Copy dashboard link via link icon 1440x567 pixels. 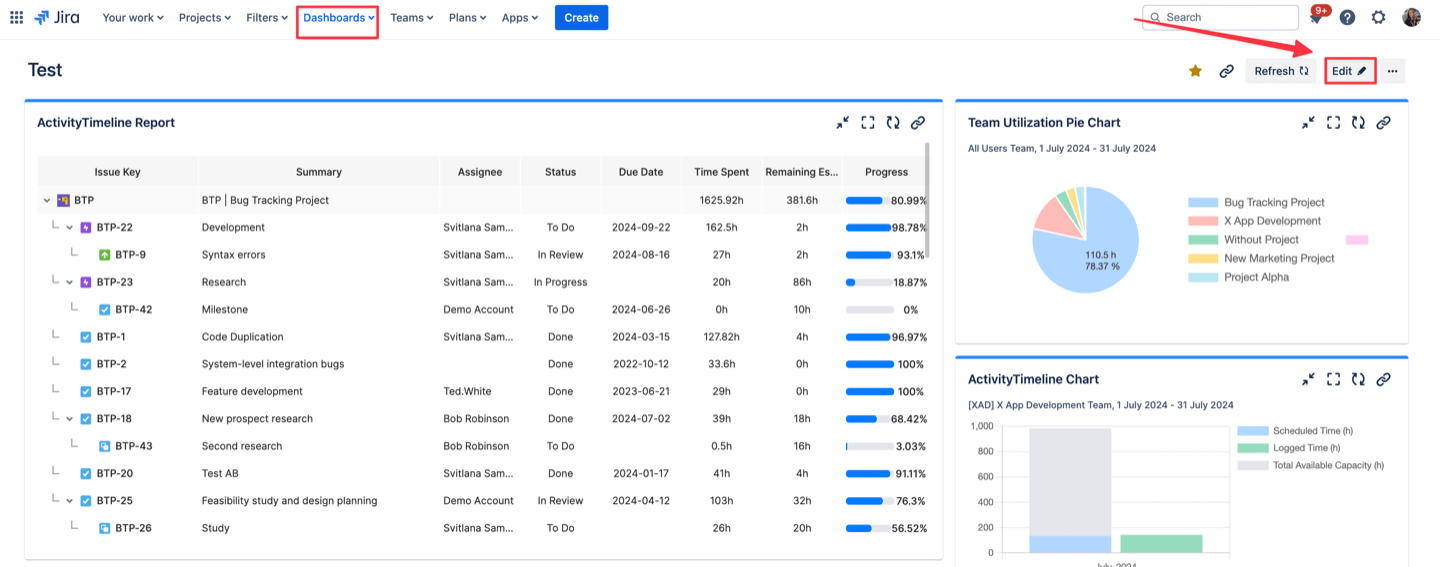pos(1226,71)
